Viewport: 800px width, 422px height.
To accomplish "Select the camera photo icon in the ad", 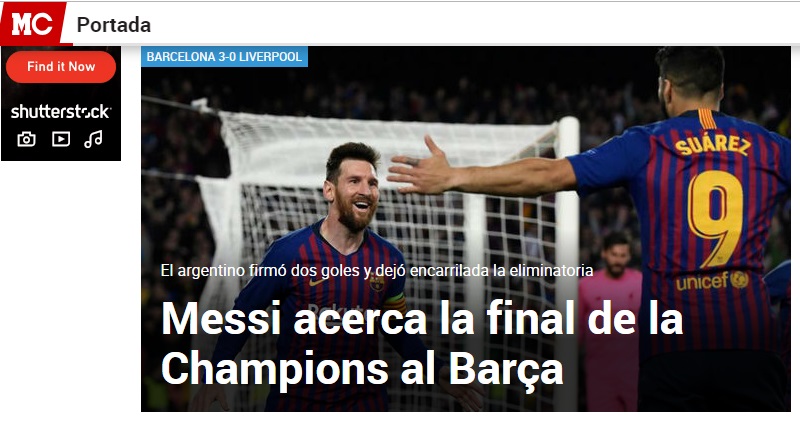I will coord(27,139).
